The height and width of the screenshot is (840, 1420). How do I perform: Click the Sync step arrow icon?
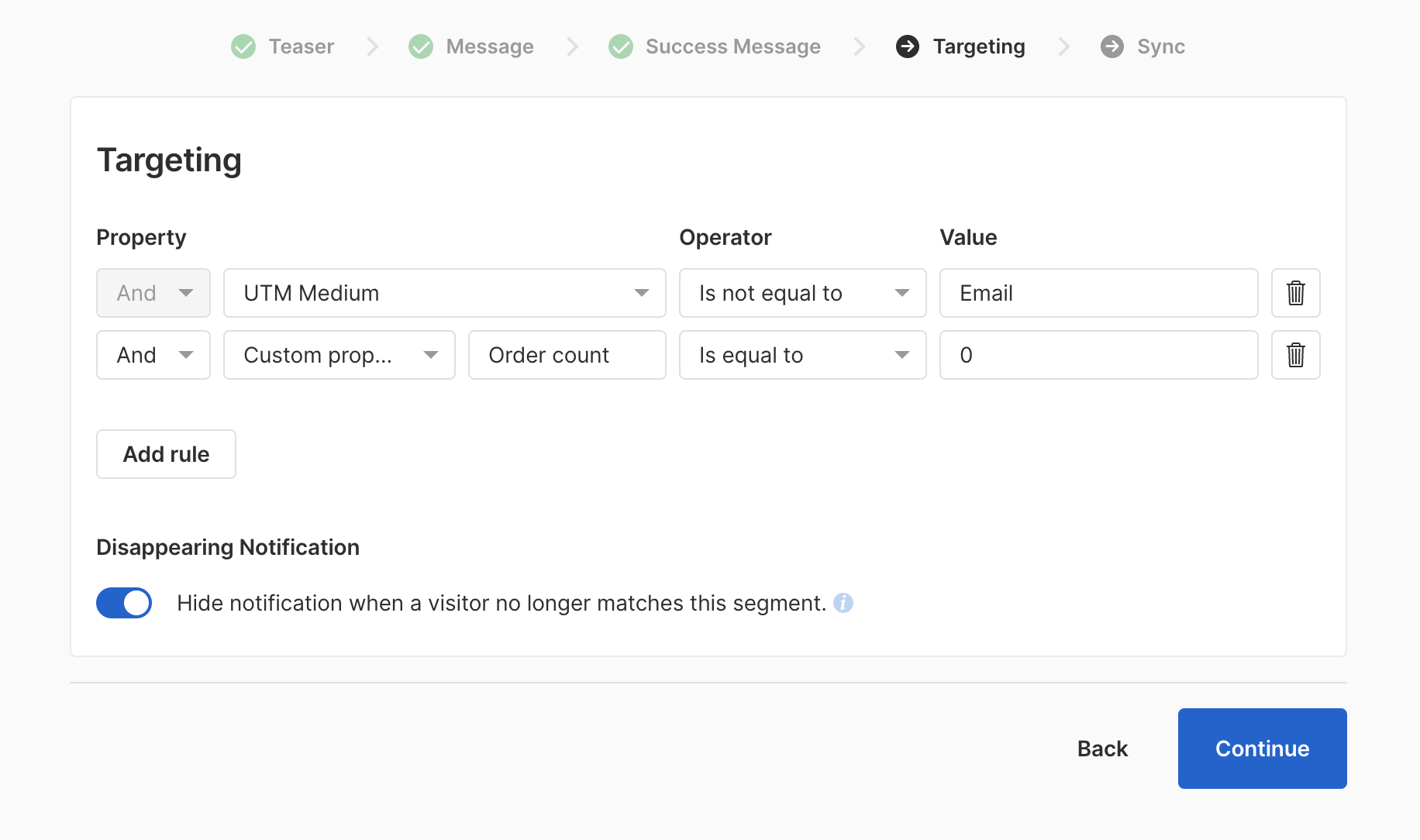pos(1112,46)
